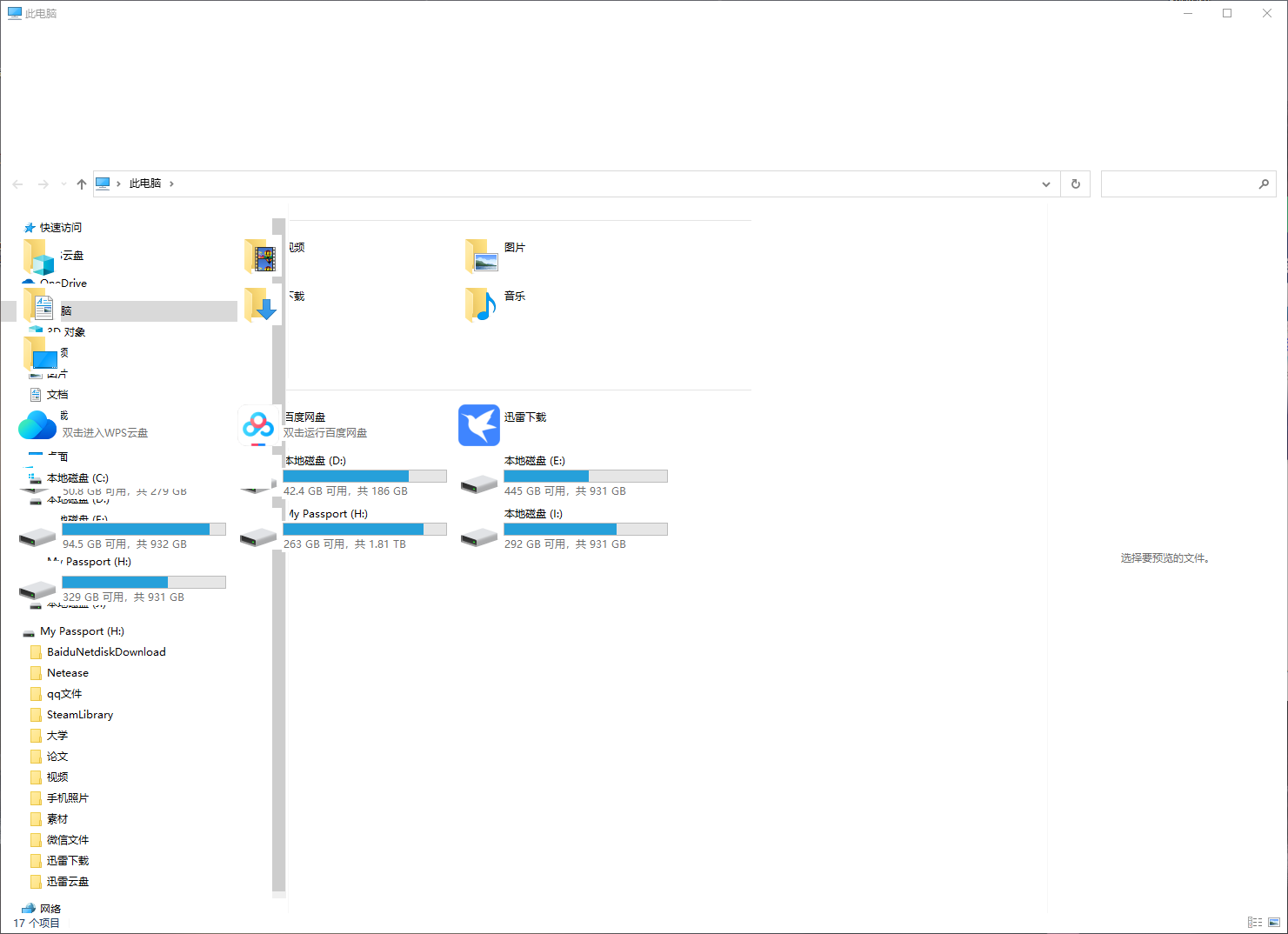1288x934 pixels.
Task: Click the WPS云盘 cloud icon
Action: (x=37, y=425)
